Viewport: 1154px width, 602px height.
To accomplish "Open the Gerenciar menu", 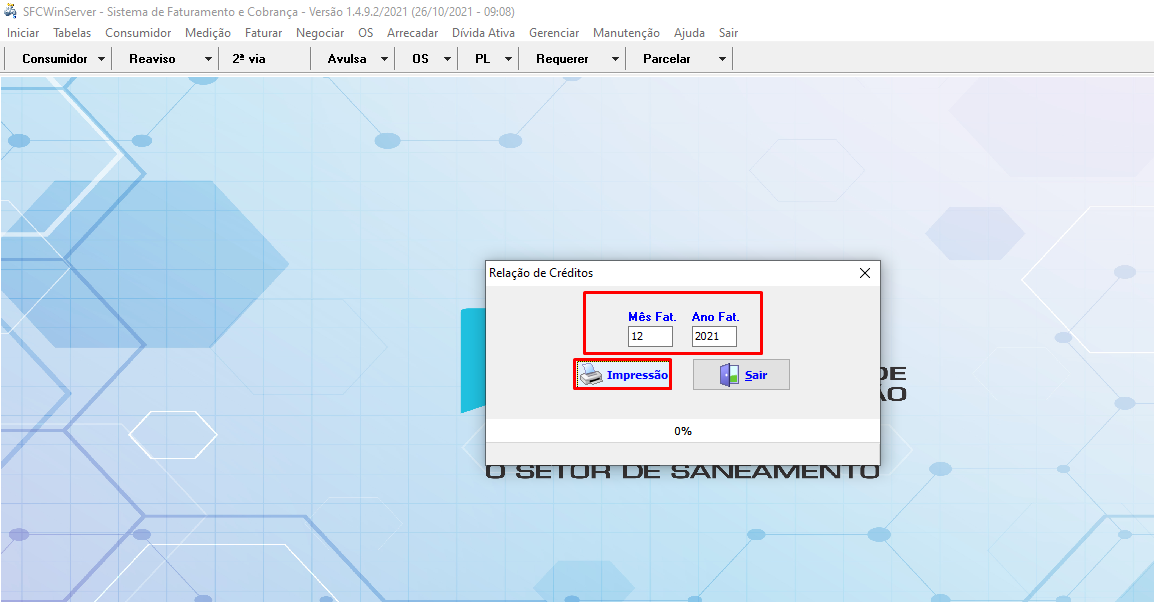I will point(554,33).
